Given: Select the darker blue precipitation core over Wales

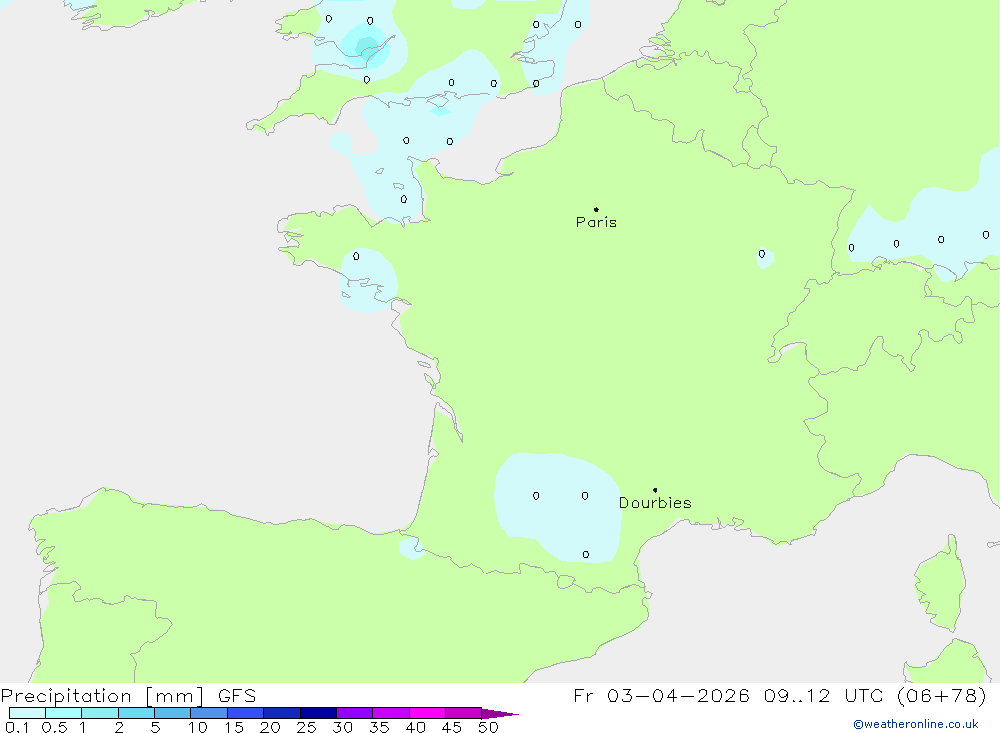Looking at the screenshot, I should pyautogui.click(x=365, y=45).
